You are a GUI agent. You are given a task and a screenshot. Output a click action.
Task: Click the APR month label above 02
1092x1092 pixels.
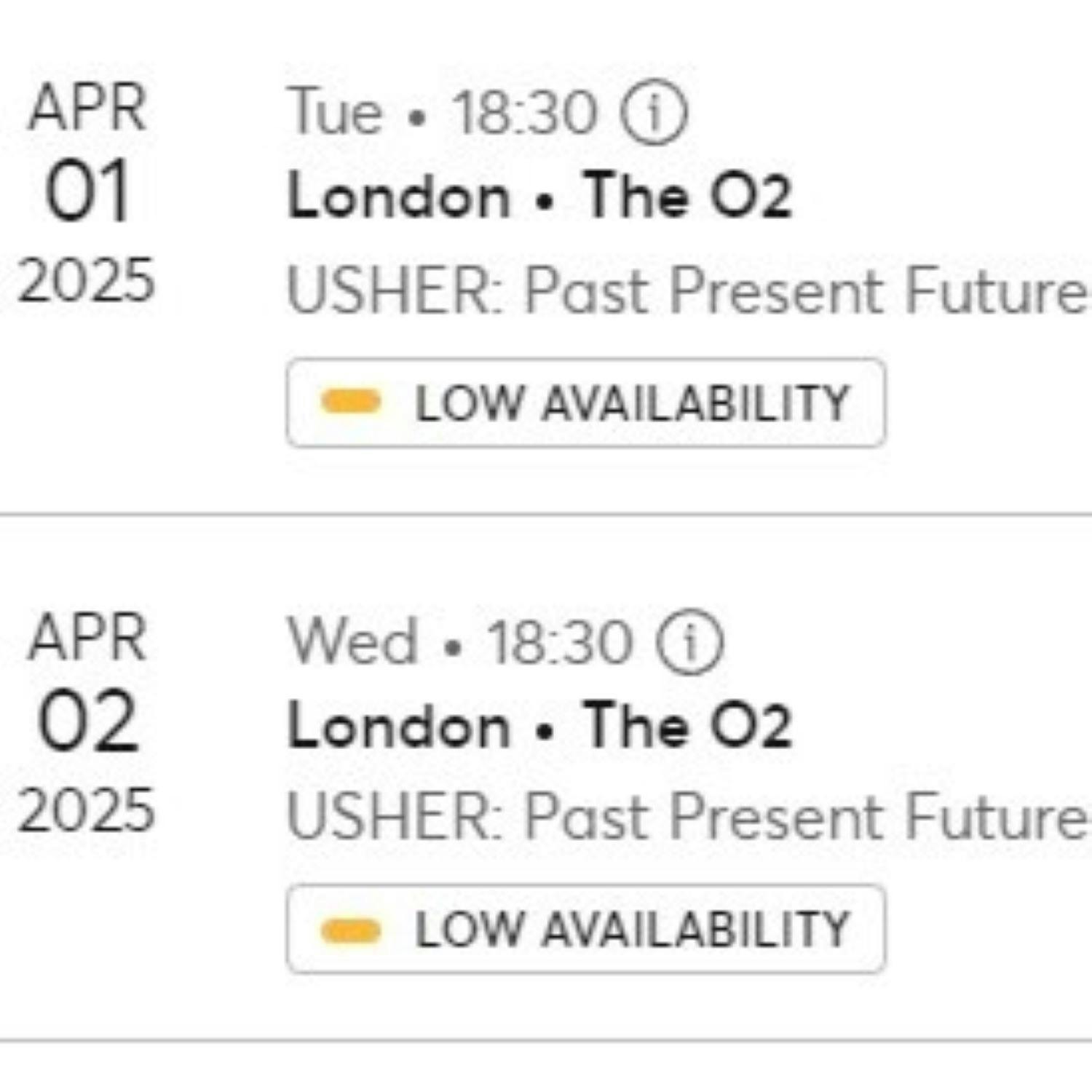[87, 637]
